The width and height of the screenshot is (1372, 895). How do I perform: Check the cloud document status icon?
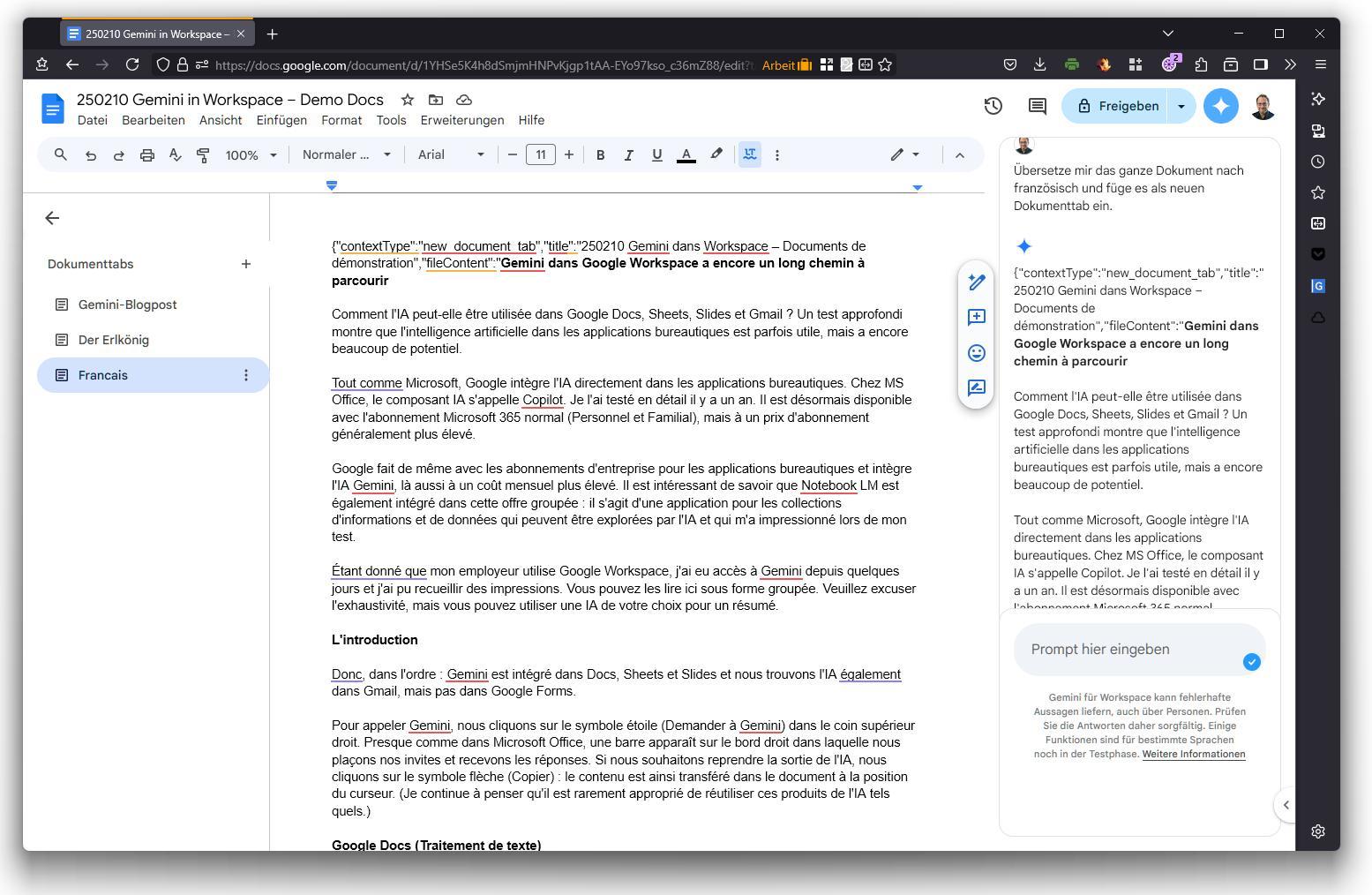point(464,100)
